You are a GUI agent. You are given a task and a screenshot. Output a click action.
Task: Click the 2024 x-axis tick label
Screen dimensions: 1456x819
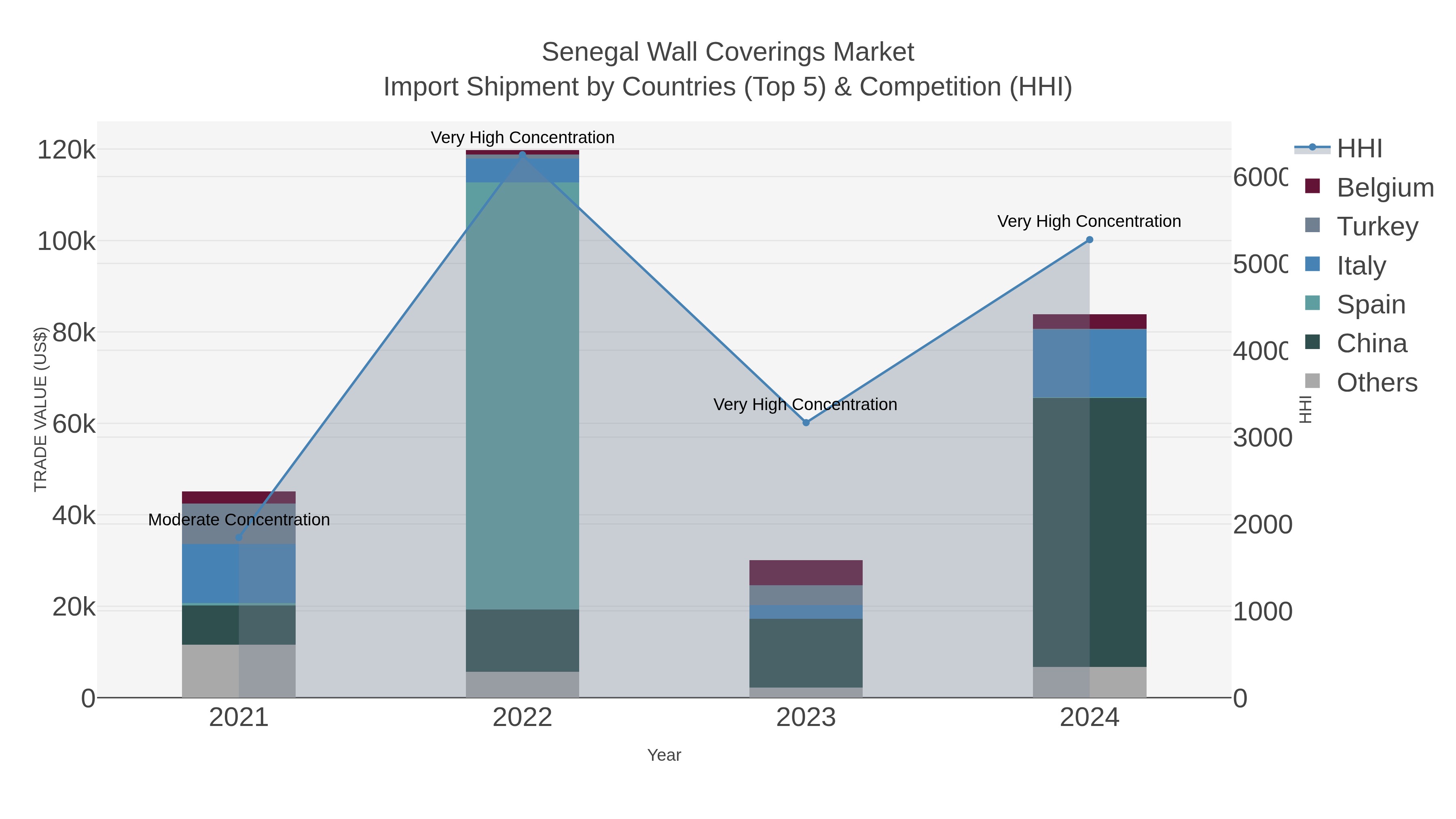[1090, 717]
